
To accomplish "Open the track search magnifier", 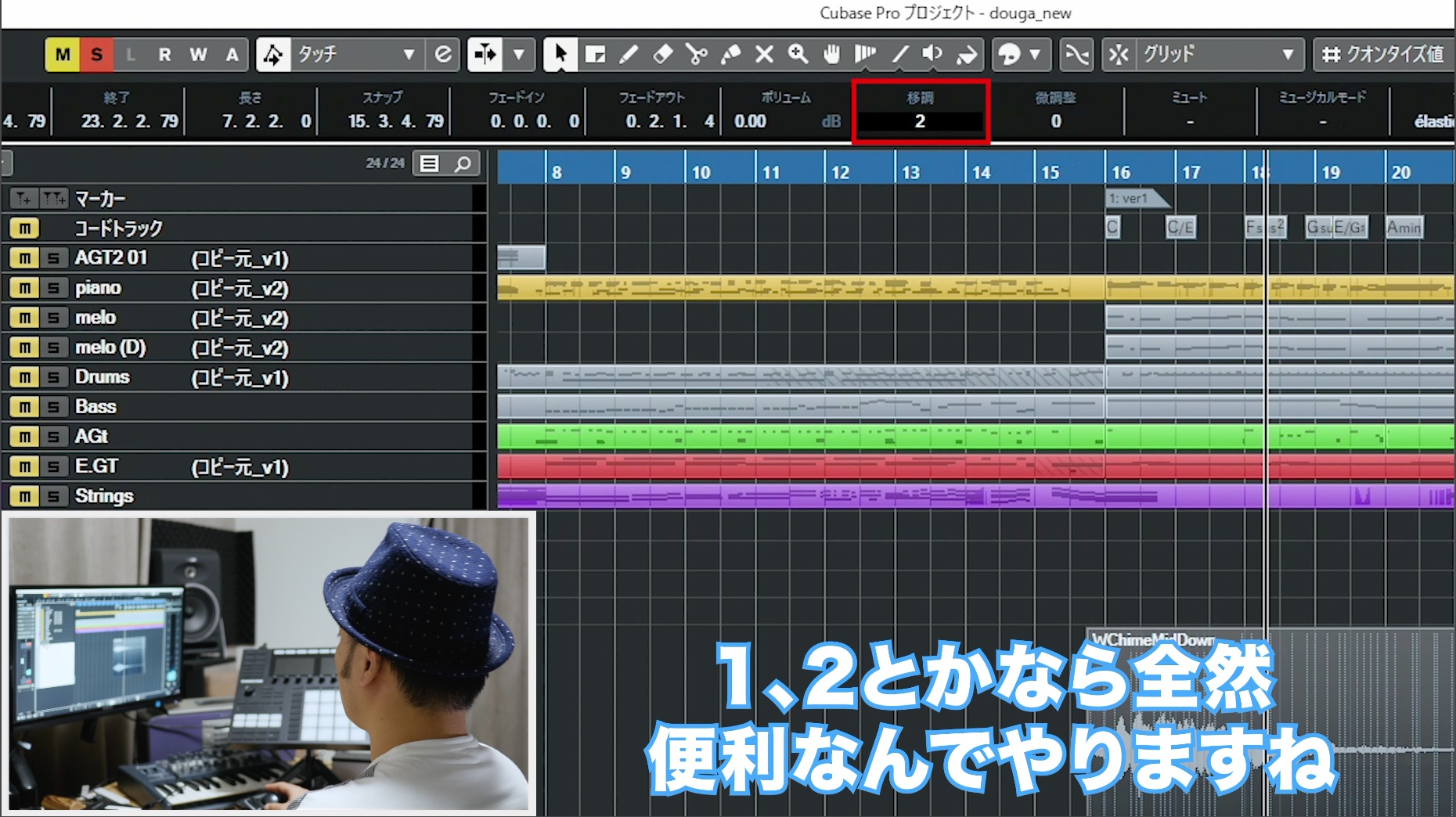I will click(x=463, y=164).
